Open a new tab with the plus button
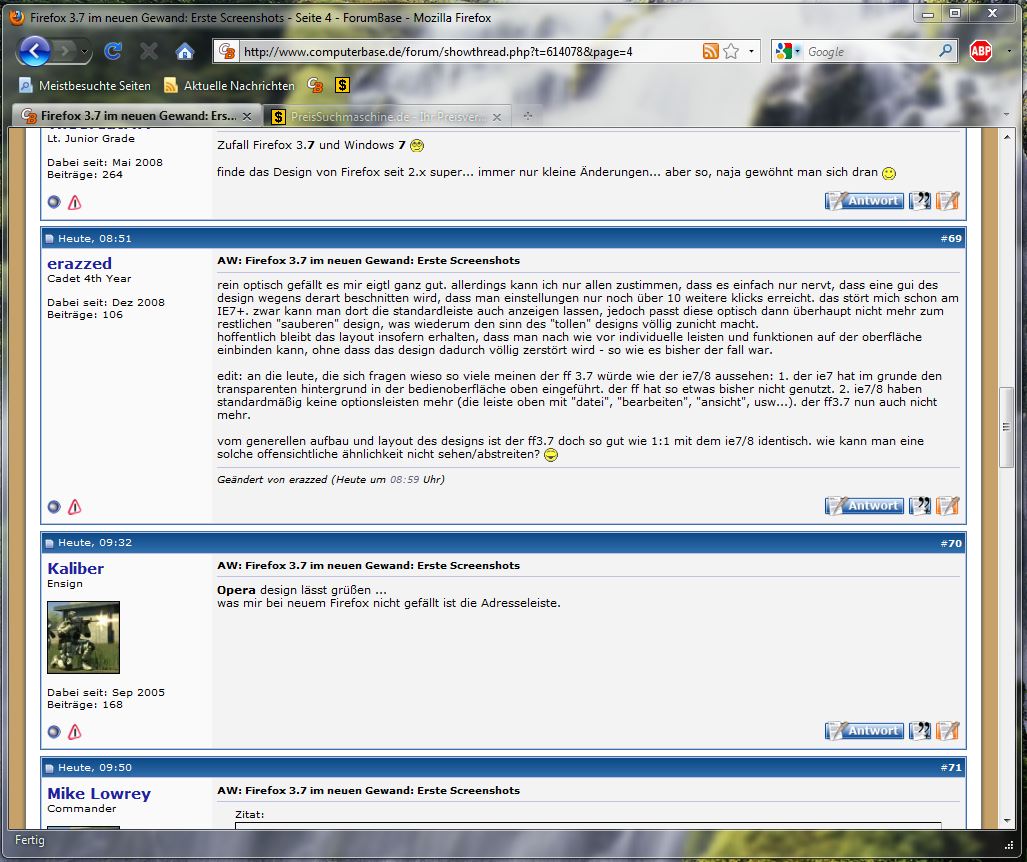The height and width of the screenshot is (862, 1027). (x=527, y=116)
